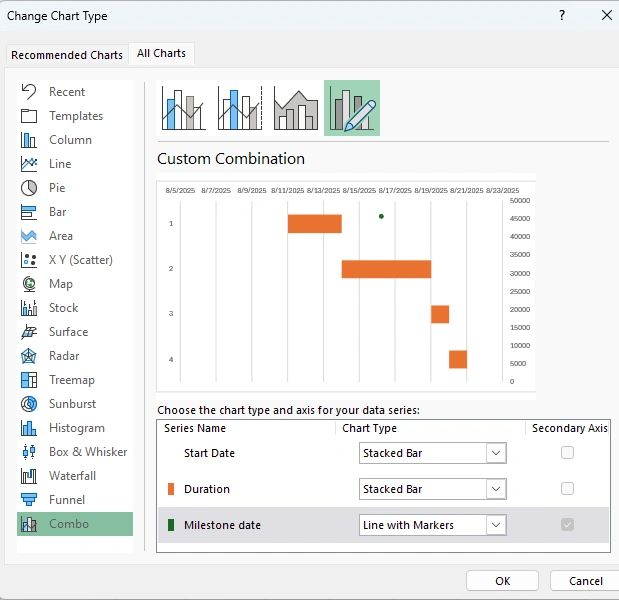Click the orange Duration series color swatch
Image resolution: width=619 pixels, height=600 pixels.
171,489
